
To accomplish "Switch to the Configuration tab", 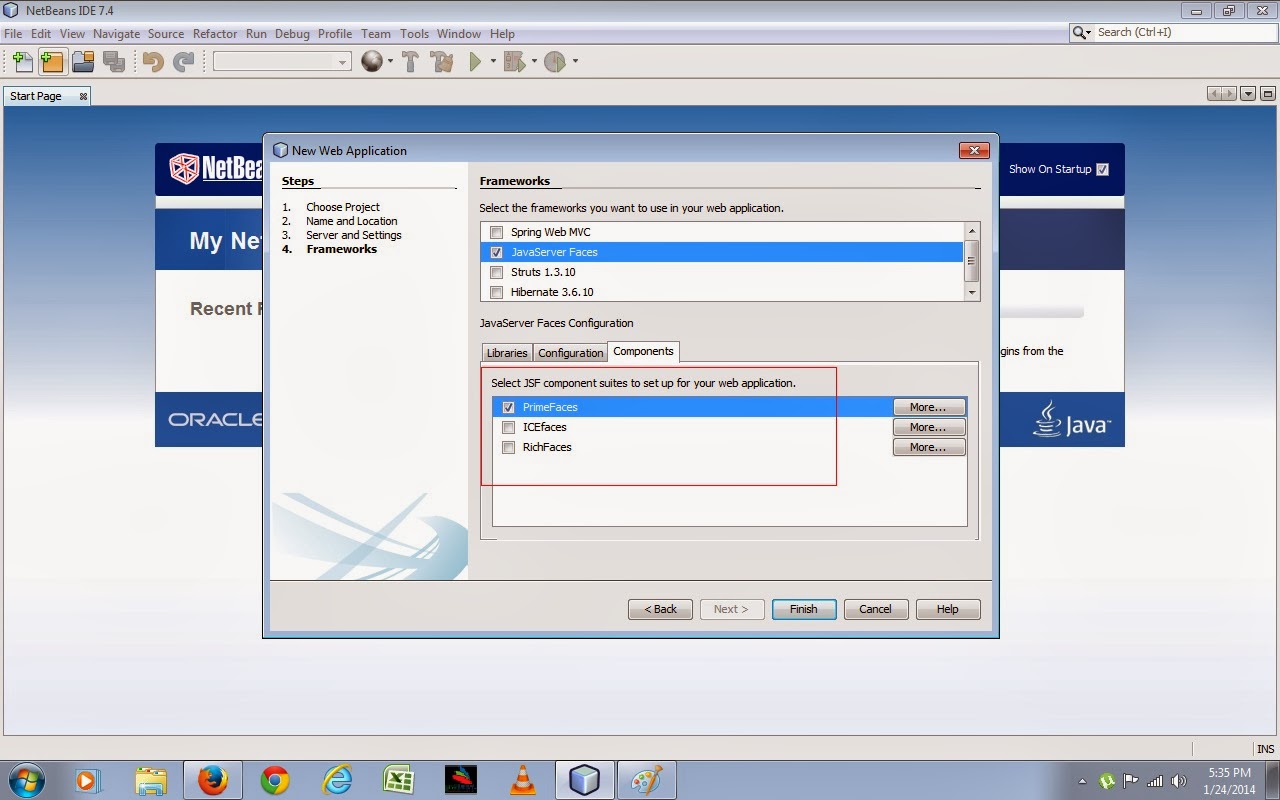I will [x=571, y=353].
